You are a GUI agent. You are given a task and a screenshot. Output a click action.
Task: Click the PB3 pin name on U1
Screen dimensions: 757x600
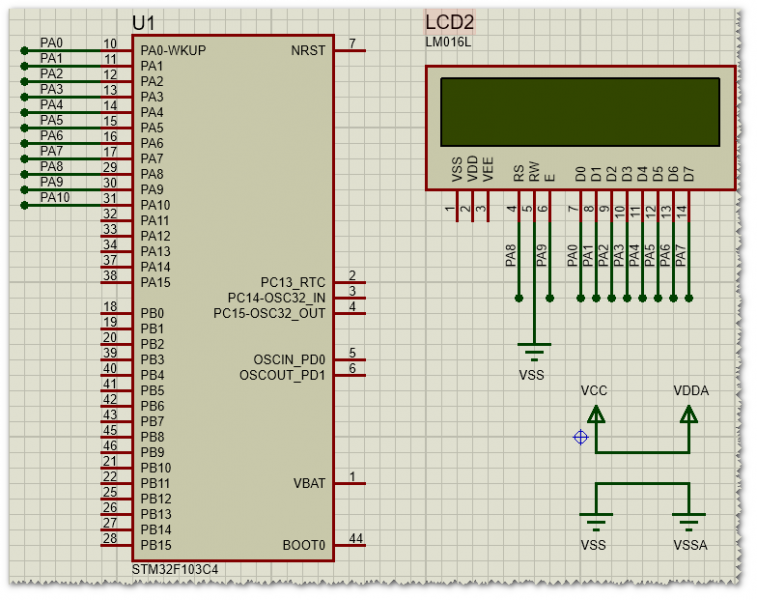pyautogui.click(x=153, y=360)
